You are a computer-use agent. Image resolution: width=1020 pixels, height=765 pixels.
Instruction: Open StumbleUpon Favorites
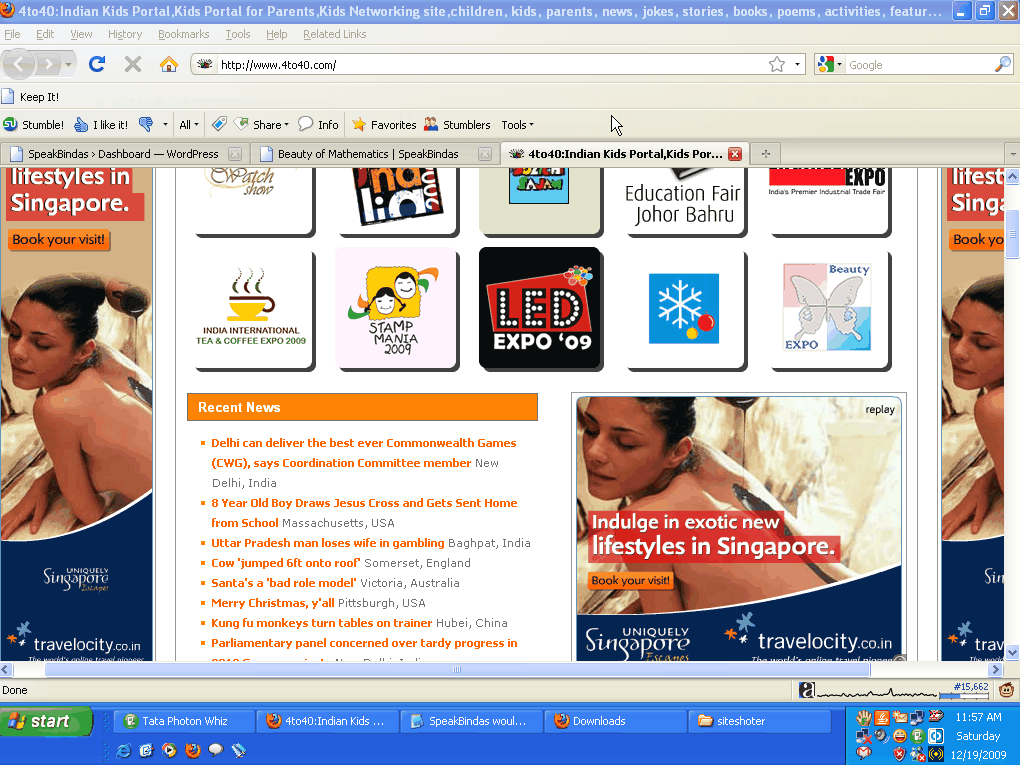pyautogui.click(x=384, y=124)
